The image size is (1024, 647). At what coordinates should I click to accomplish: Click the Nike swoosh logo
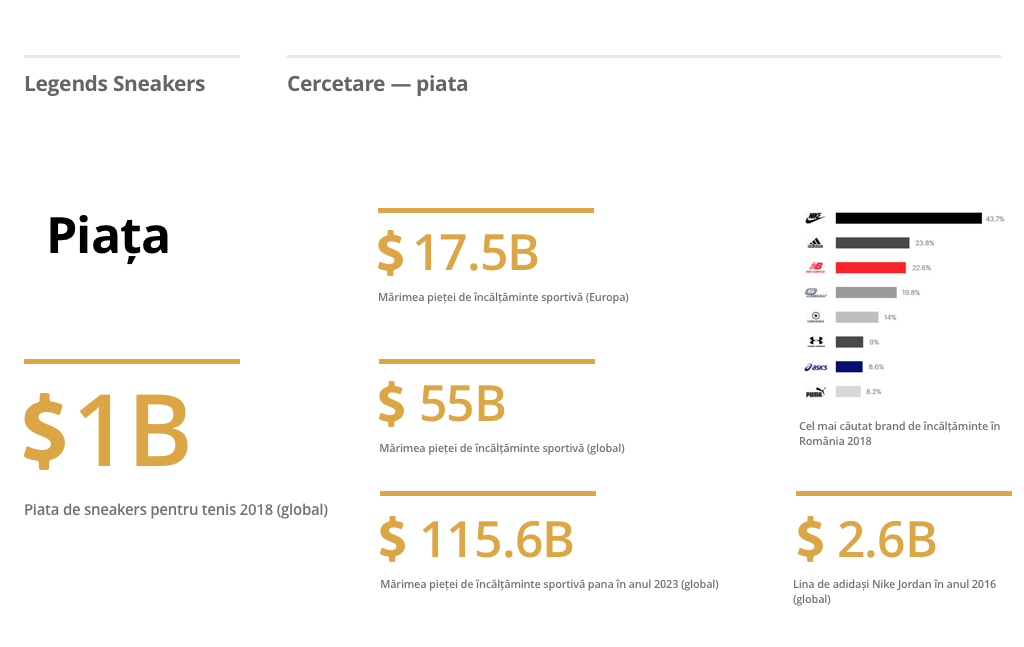(814, 218)
